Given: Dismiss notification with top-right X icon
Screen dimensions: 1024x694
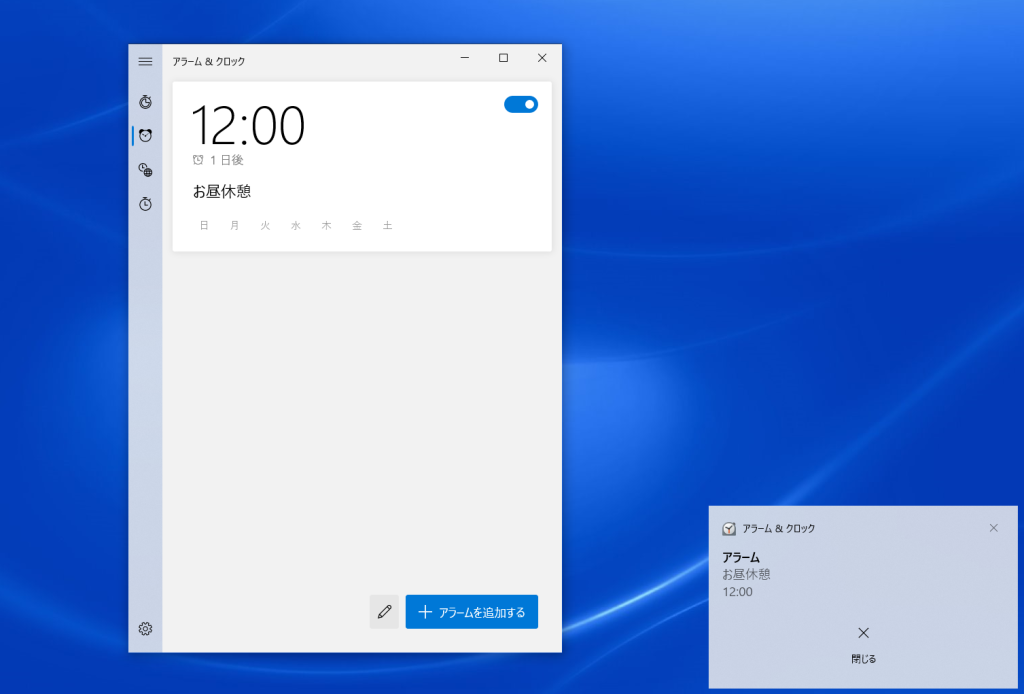Looking at the screenshot, I should pyautogui.click(x=993, y=528).
